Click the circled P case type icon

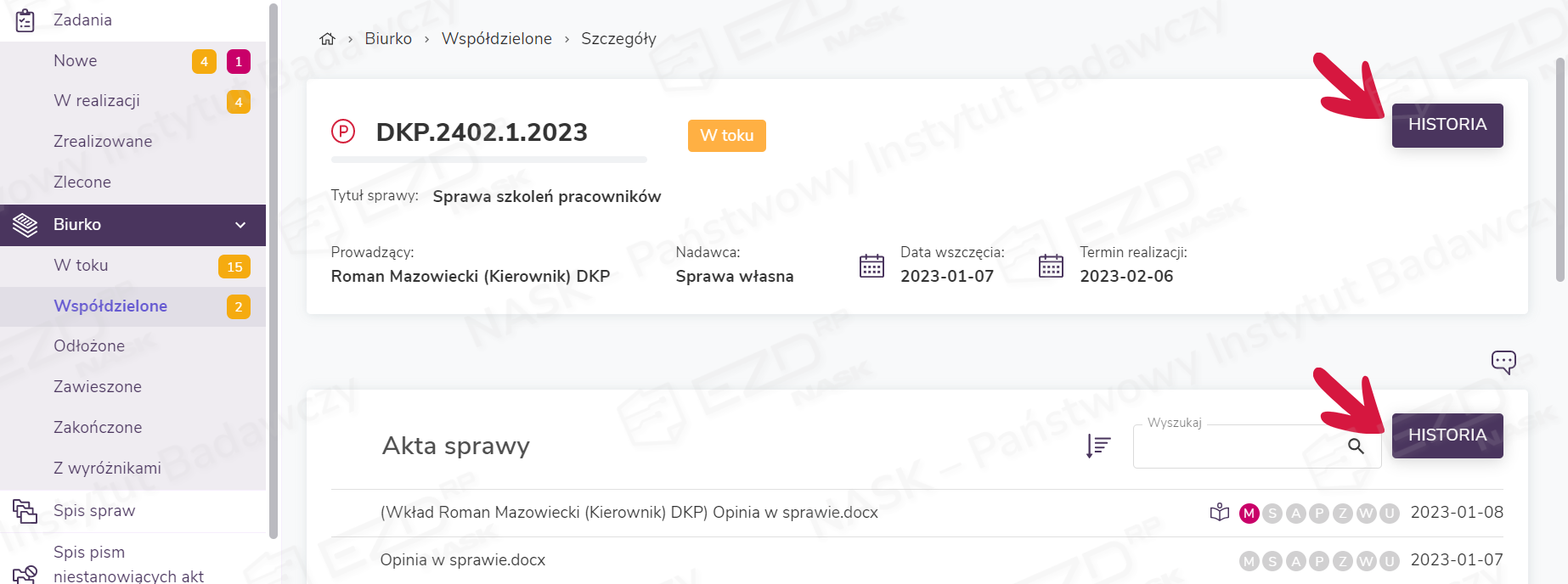pos(342,132)
